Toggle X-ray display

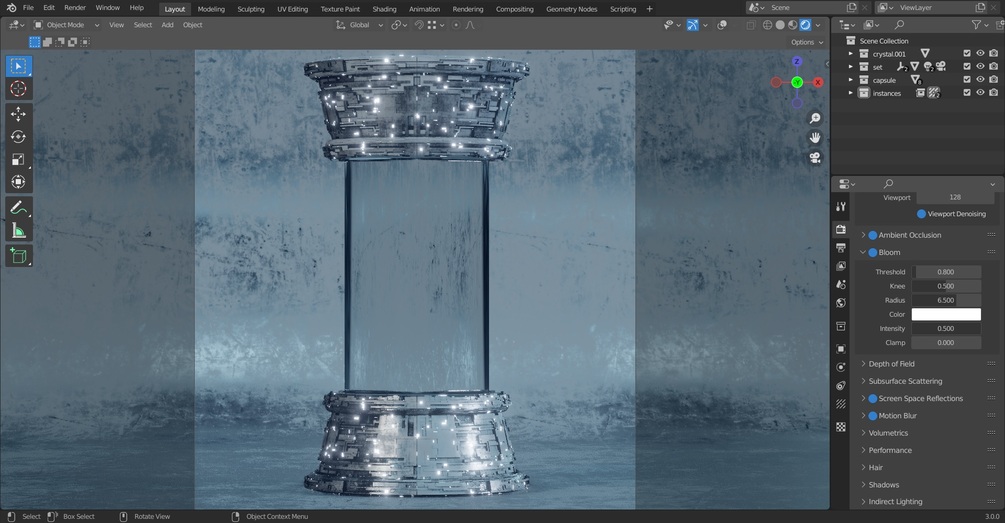(751, 25)
